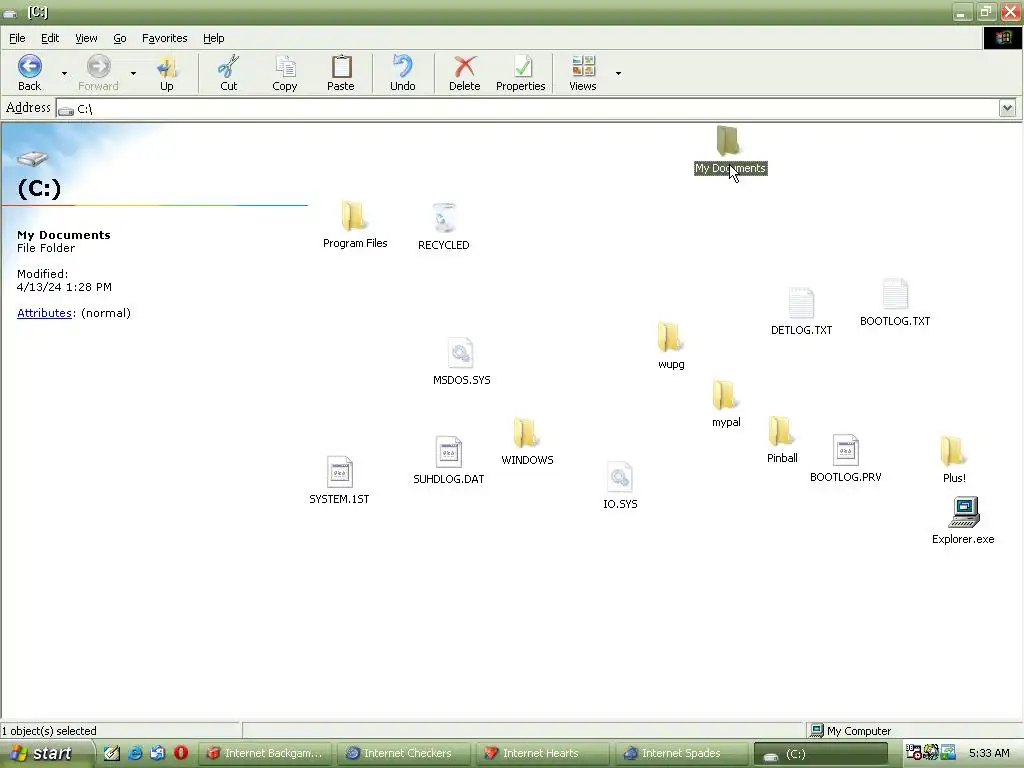The height and width of the screenshot is (768, 1024).
Task: Go back with the Back arrow button
Action: [x=29, y=72]
